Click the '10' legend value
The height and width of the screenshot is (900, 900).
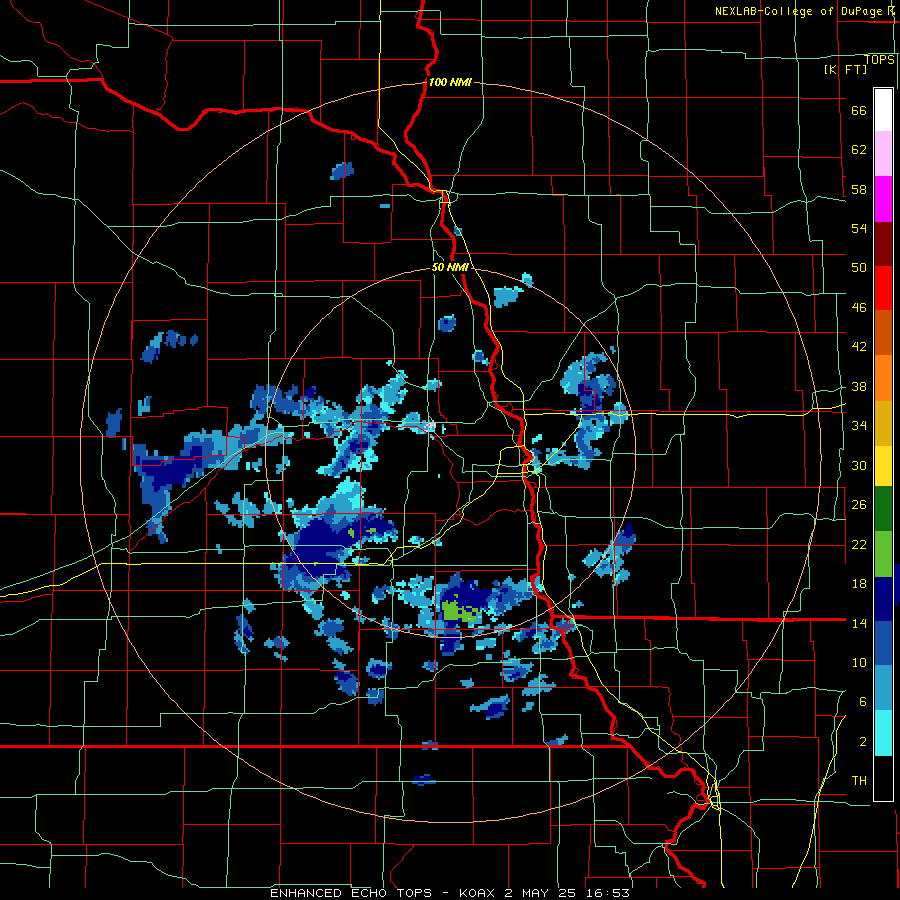(x=859, y=662)
